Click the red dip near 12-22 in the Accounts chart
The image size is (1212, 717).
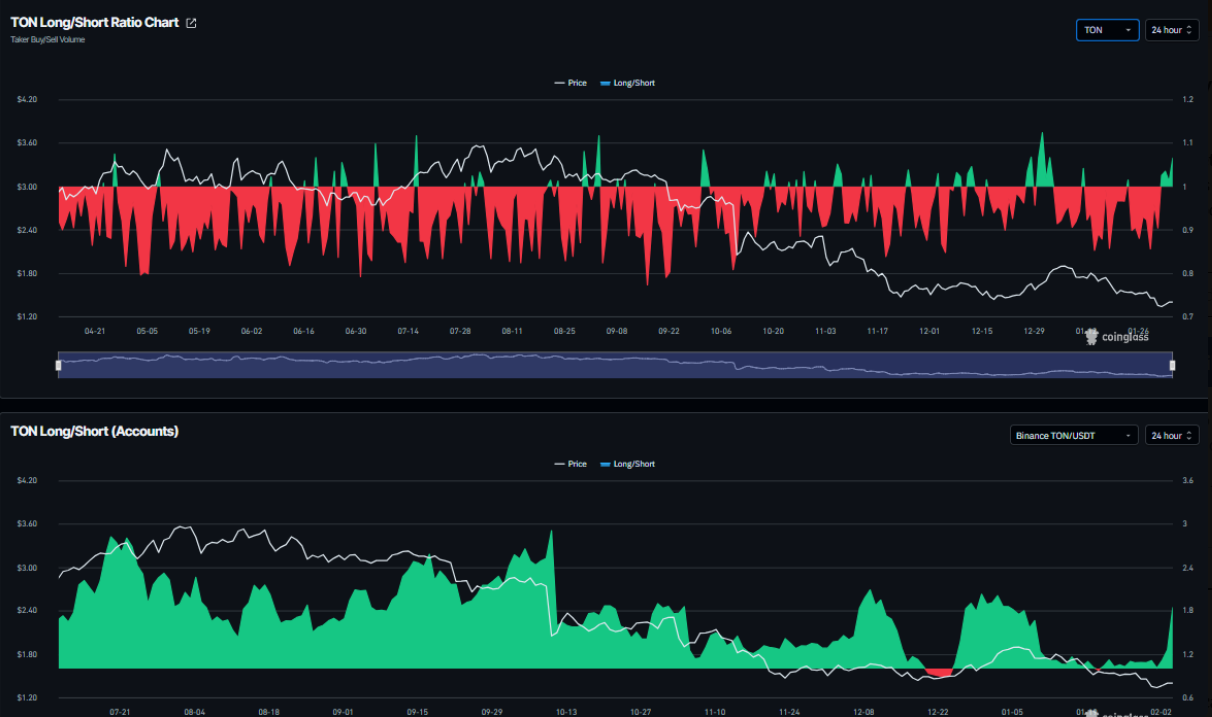pos(939,672)
